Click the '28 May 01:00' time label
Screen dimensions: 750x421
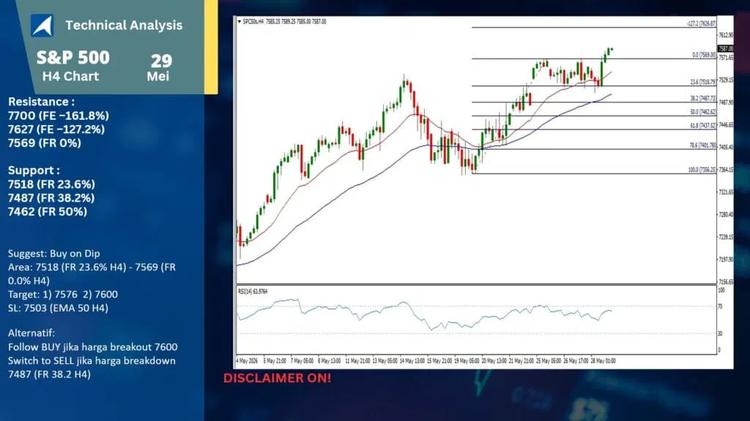603,361
